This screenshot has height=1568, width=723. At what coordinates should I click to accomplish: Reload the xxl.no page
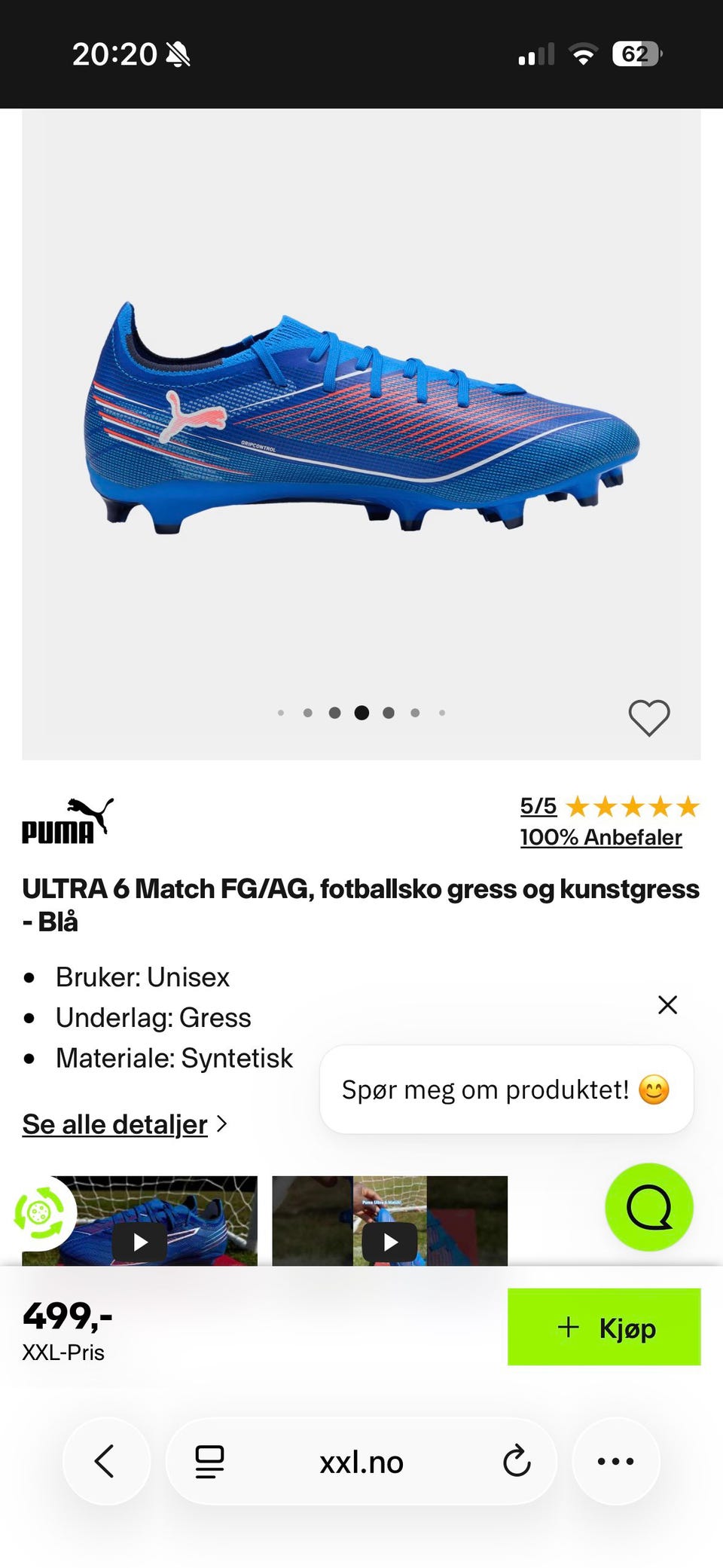coord(517,1461)
